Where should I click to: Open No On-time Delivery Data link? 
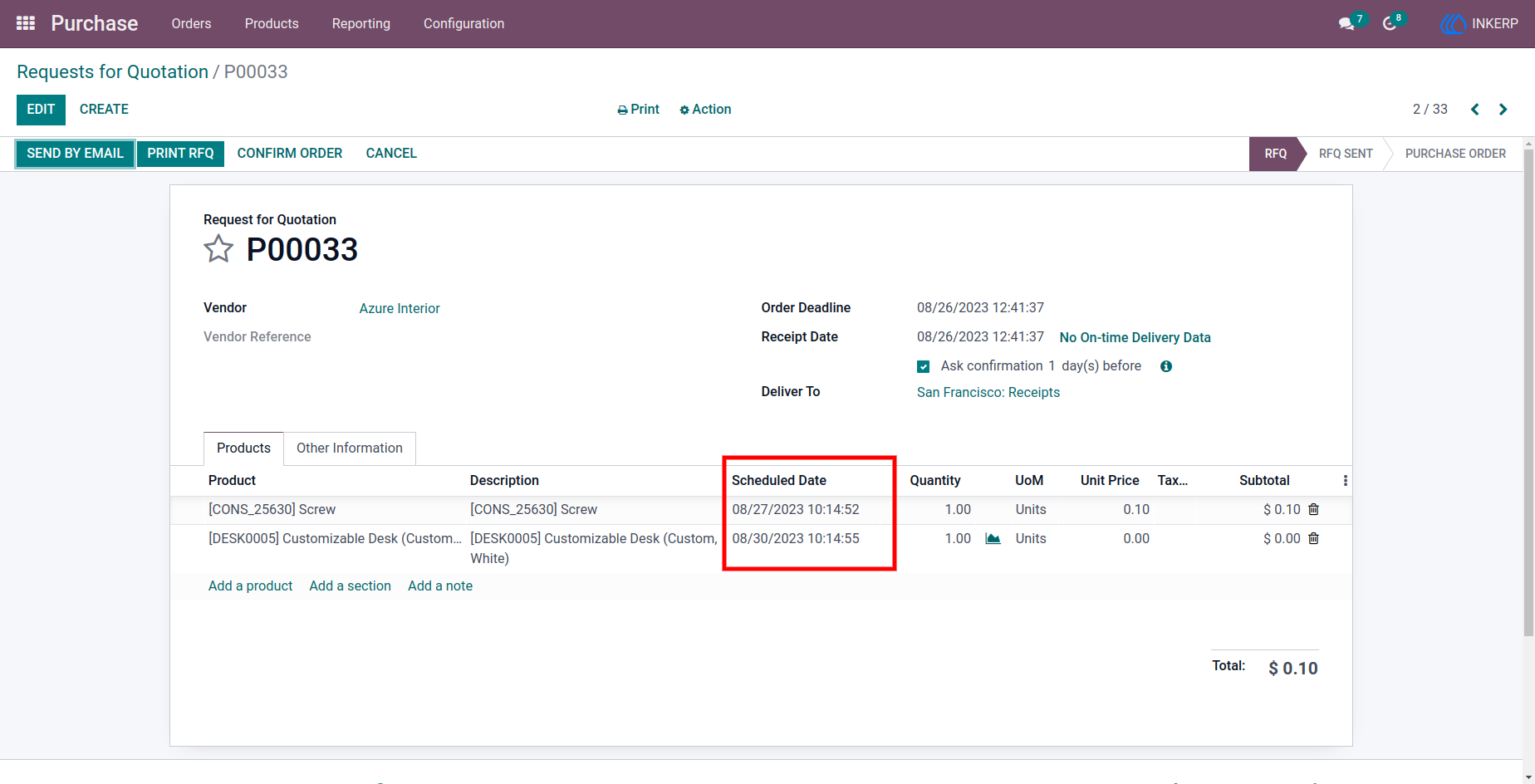pyautogui.click(x=1135, y=338)
